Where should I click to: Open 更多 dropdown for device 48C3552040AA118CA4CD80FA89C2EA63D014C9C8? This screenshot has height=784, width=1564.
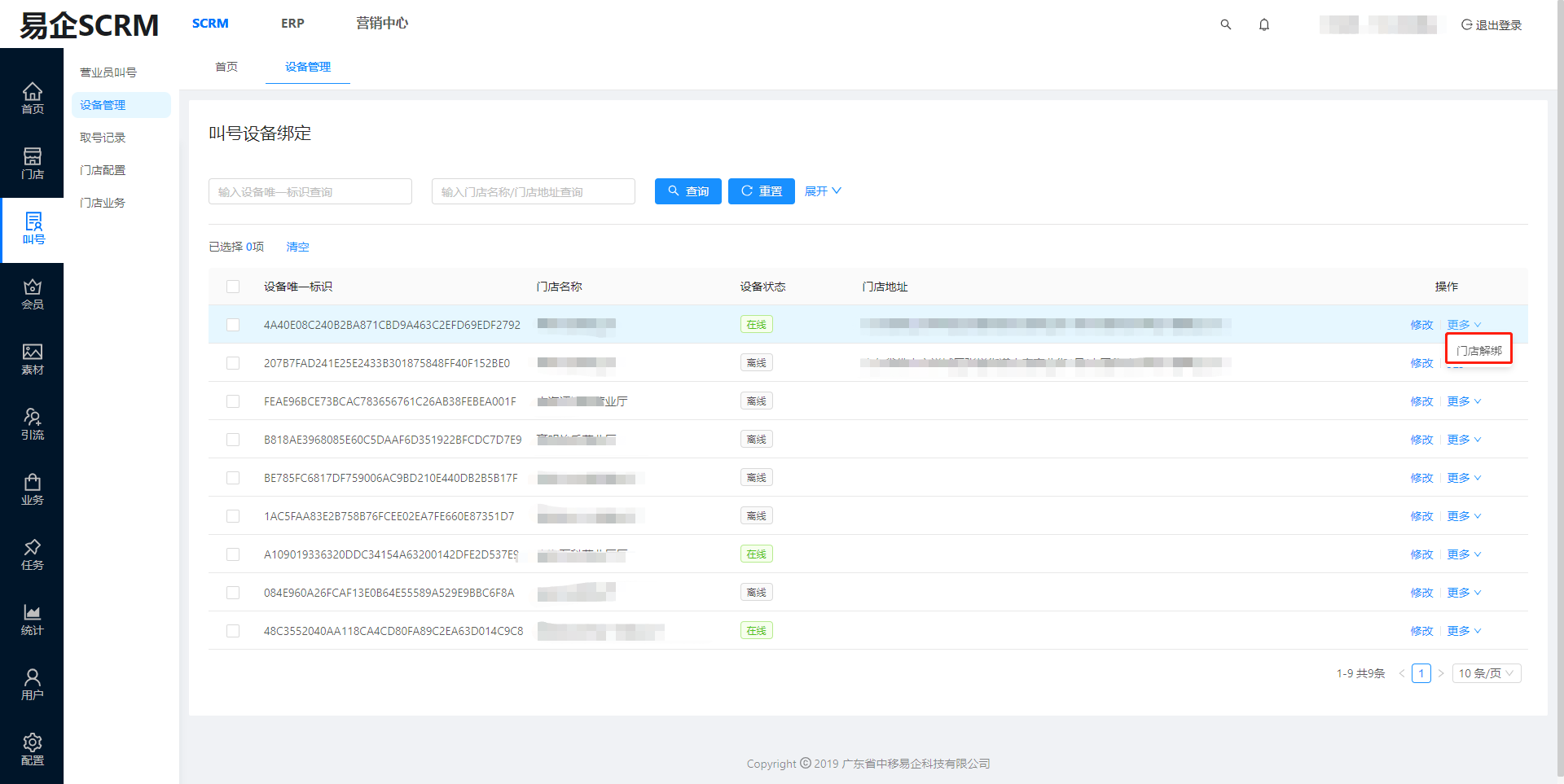1464,631
